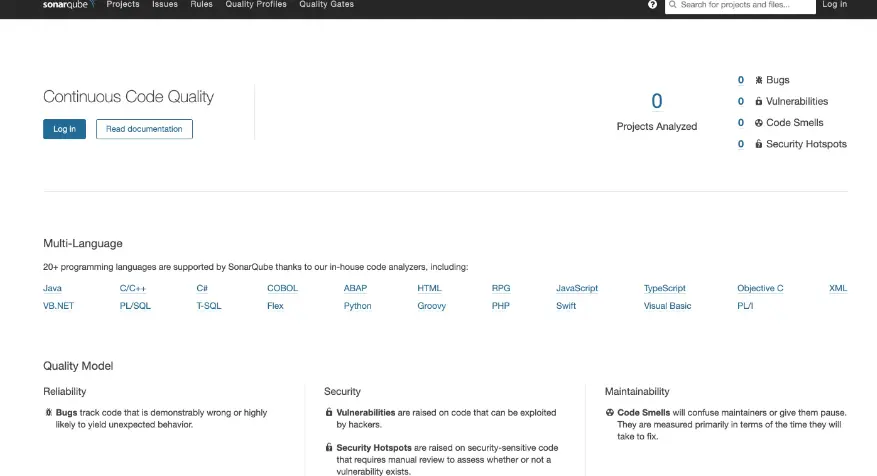The height and width of the screenshot is (476, 877).
Task: Click the Bugs icon in summary
Action: pyautogui.click(x=759, y=80)
